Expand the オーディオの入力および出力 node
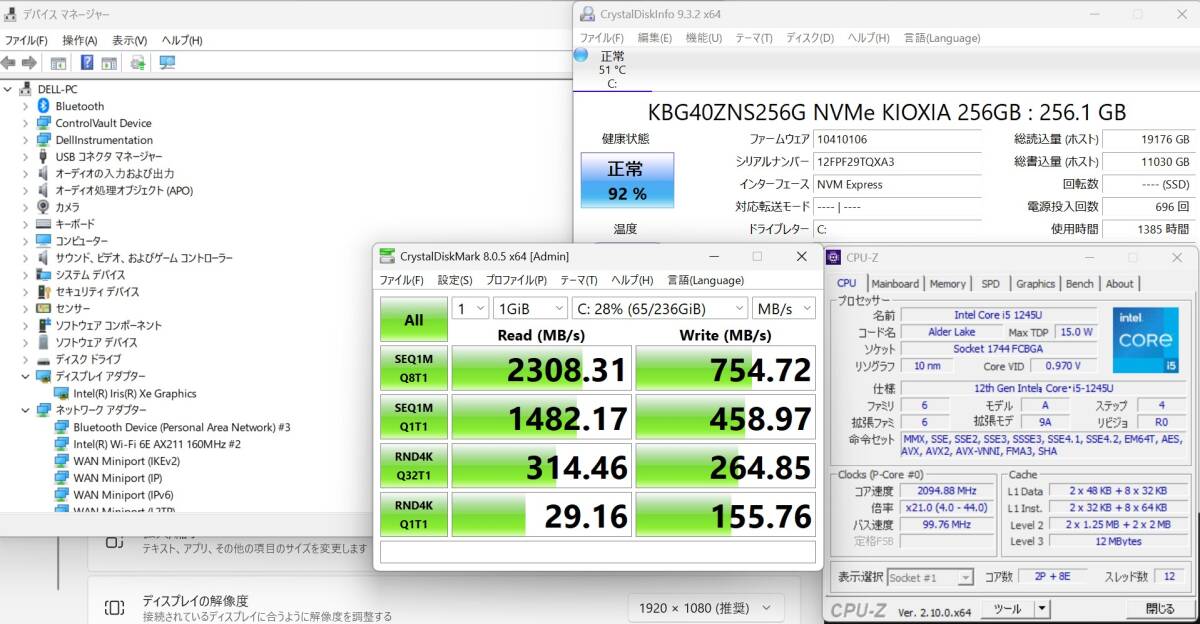Image resolution: width=1200 pixels, height=624 pixels. tap(26, 174)
